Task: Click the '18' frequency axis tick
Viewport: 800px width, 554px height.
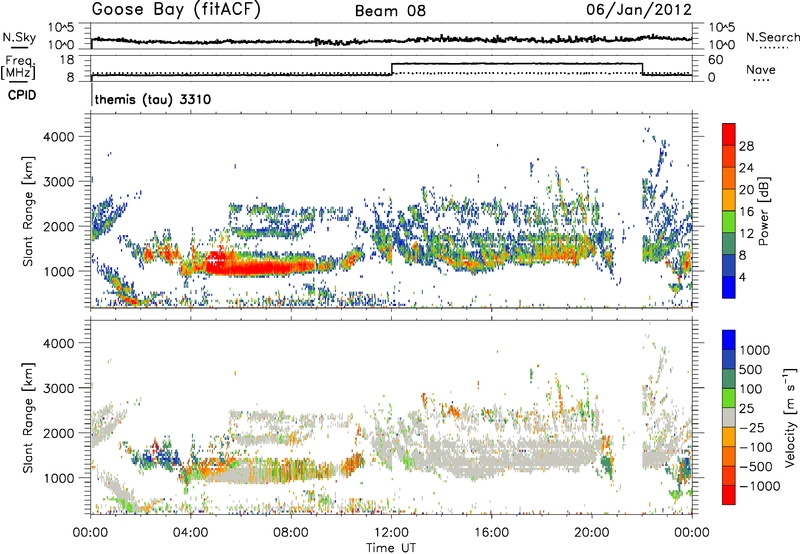Action: 67,60
